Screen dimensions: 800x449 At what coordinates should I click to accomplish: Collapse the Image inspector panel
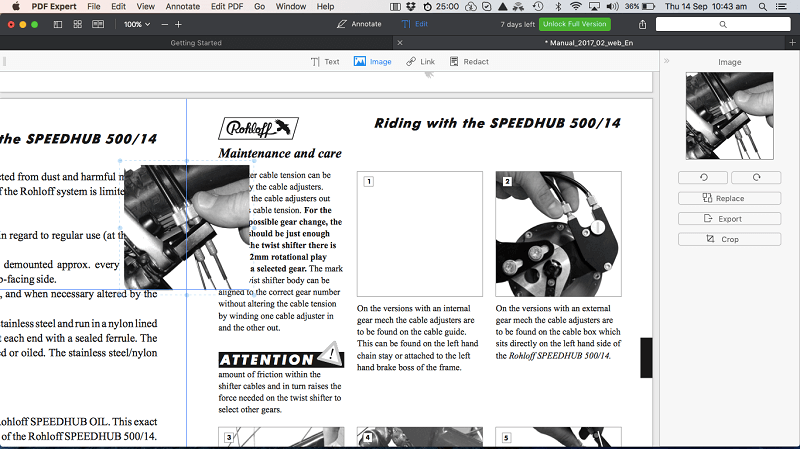pyautogui.click(x=666, y=61)
